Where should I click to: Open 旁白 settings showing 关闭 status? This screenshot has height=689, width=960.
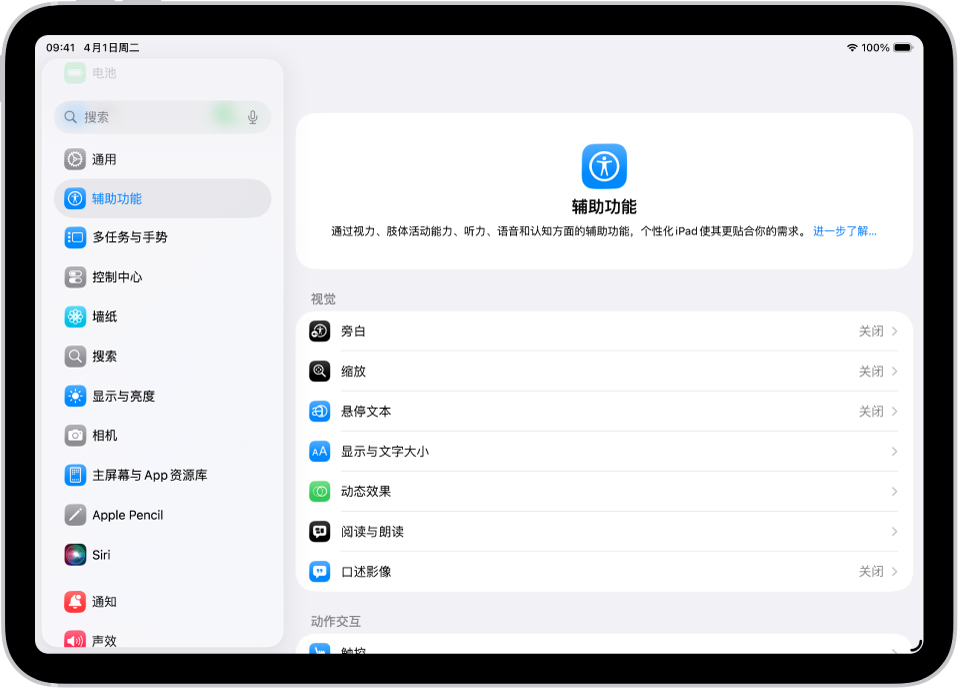pyautogui.click(x=600, y=331)
